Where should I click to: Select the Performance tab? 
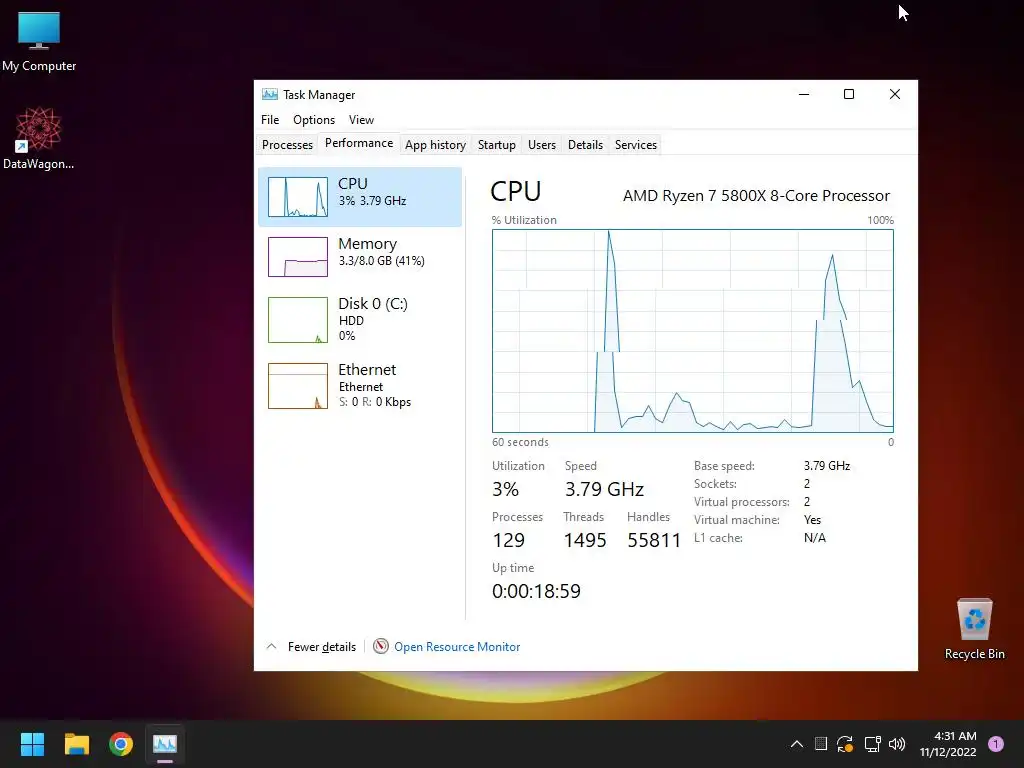pyautogui.click(x=359, y=143)
